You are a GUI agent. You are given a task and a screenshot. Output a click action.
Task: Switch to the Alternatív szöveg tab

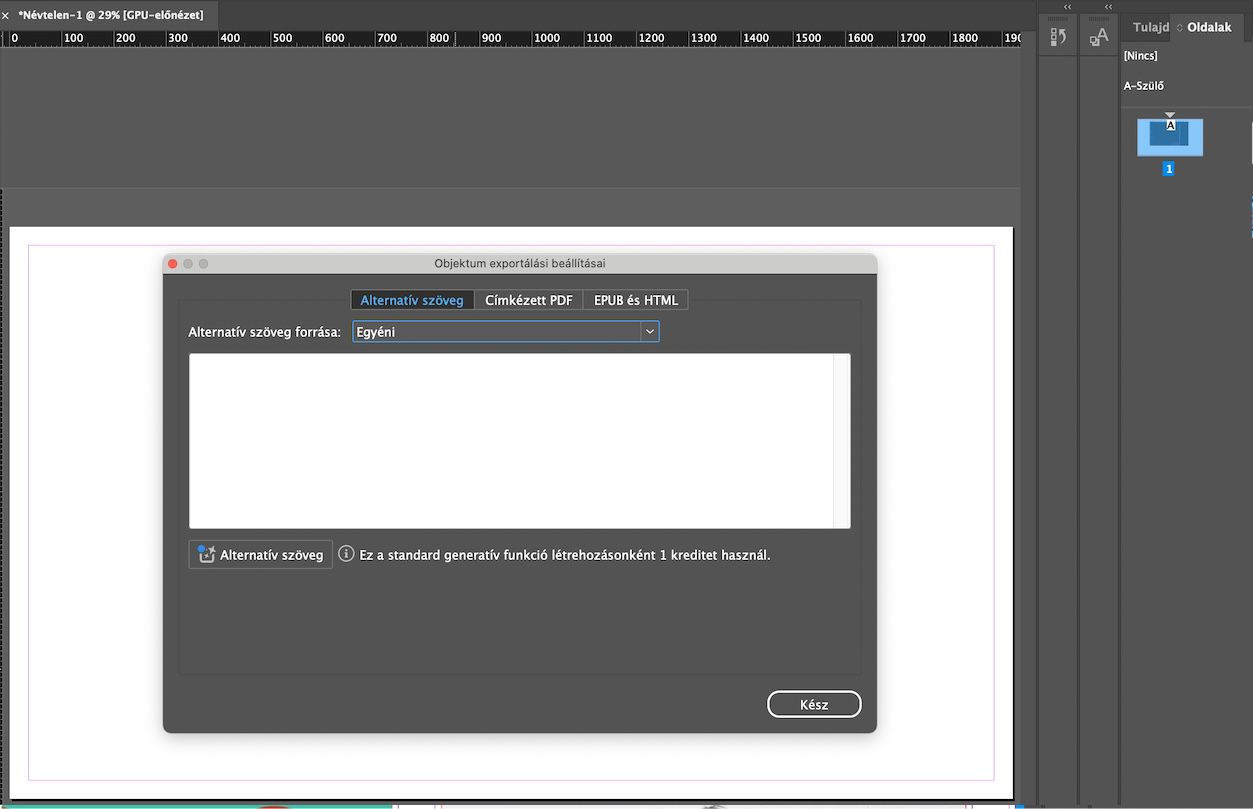tap(412, 300)
